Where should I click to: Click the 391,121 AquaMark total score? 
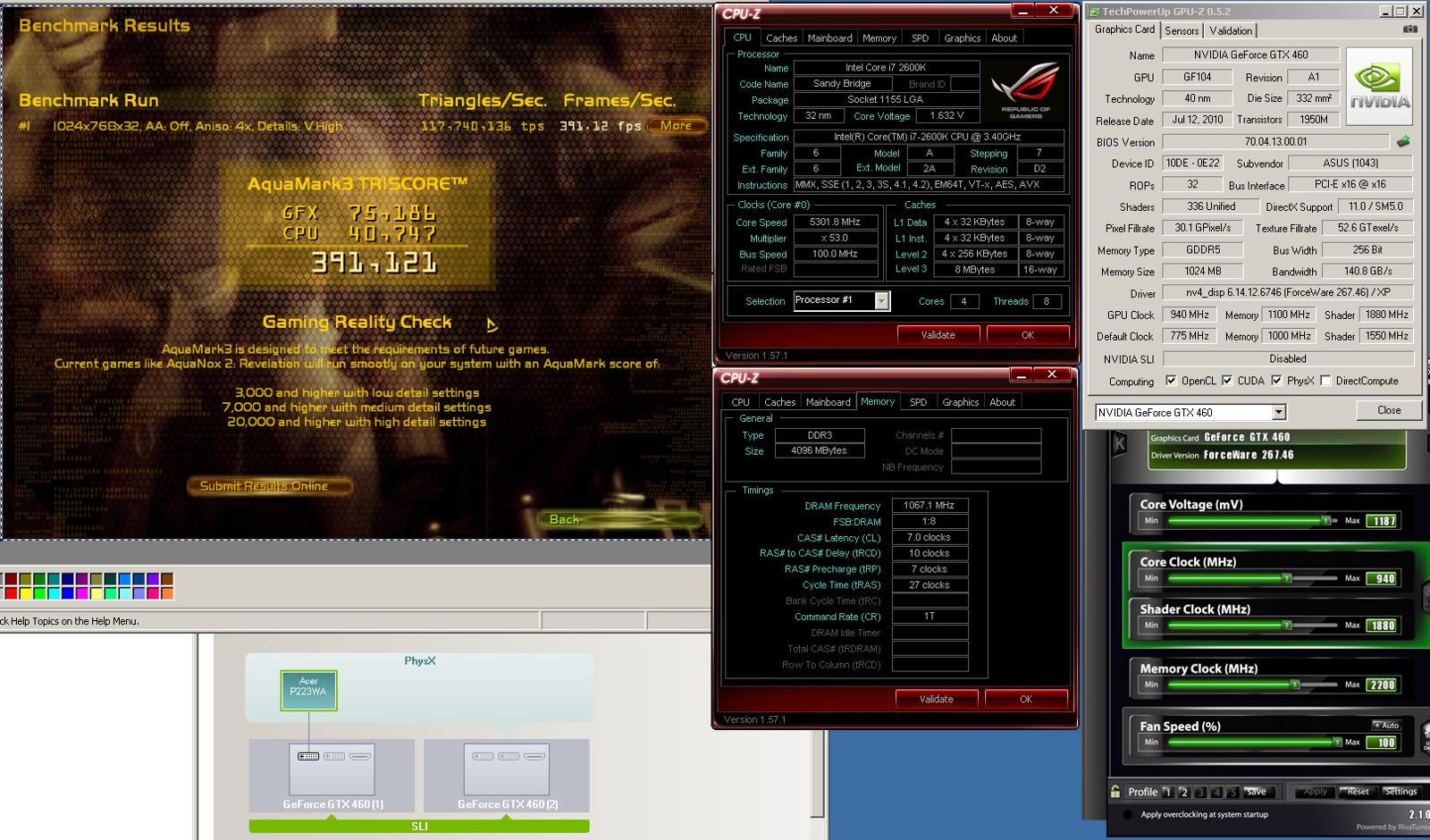click(374, 262)
